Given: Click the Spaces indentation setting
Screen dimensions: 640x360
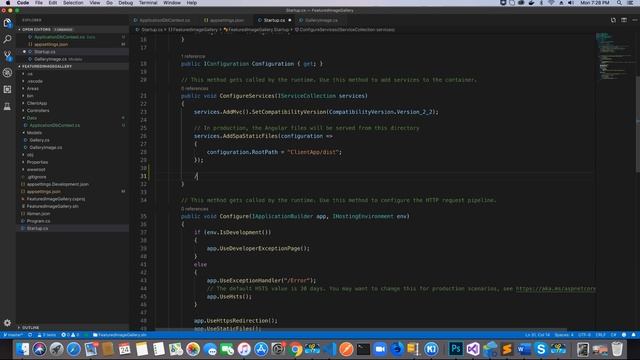Looking at the screenshot, I should click(564, 335).
